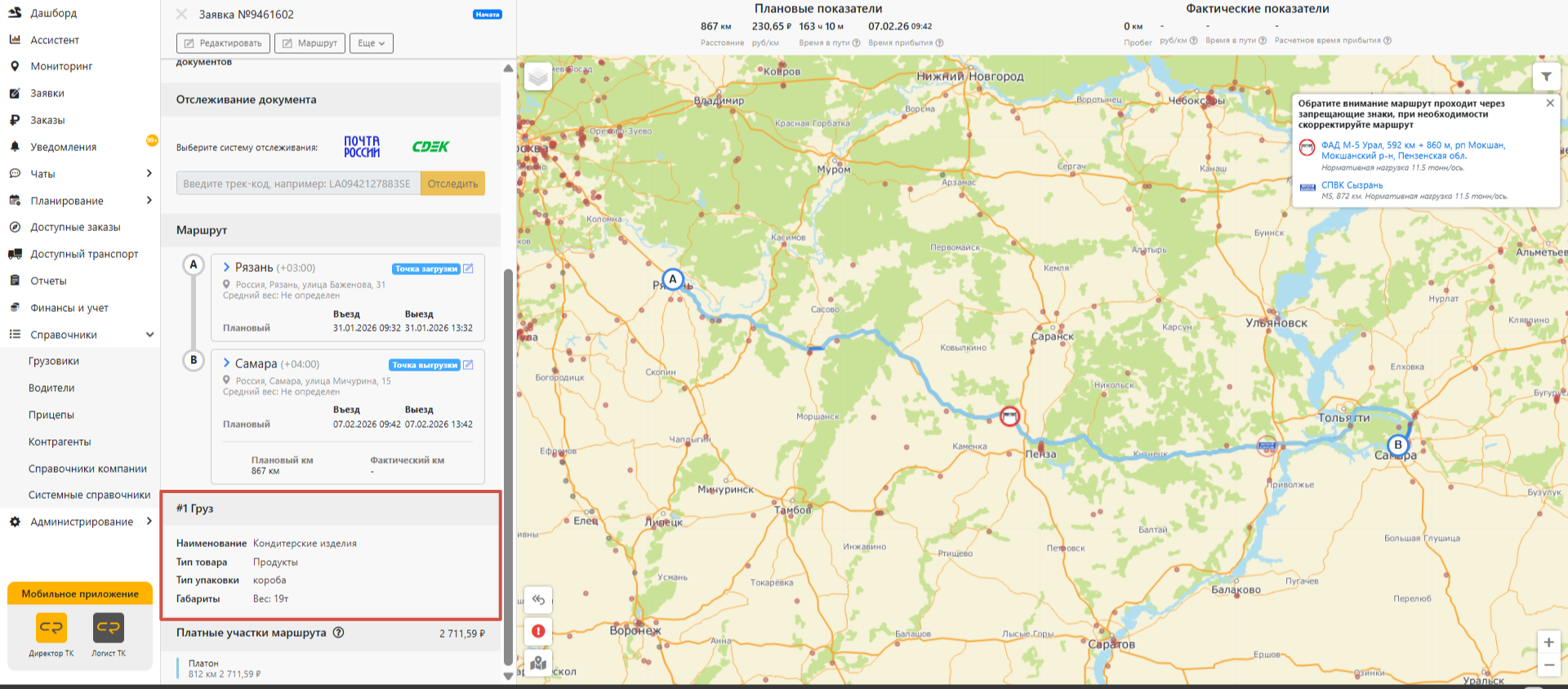The height and width of the screenshot is (689, 1568).
Task: Open Водители reference list
Action: [51, 388]
